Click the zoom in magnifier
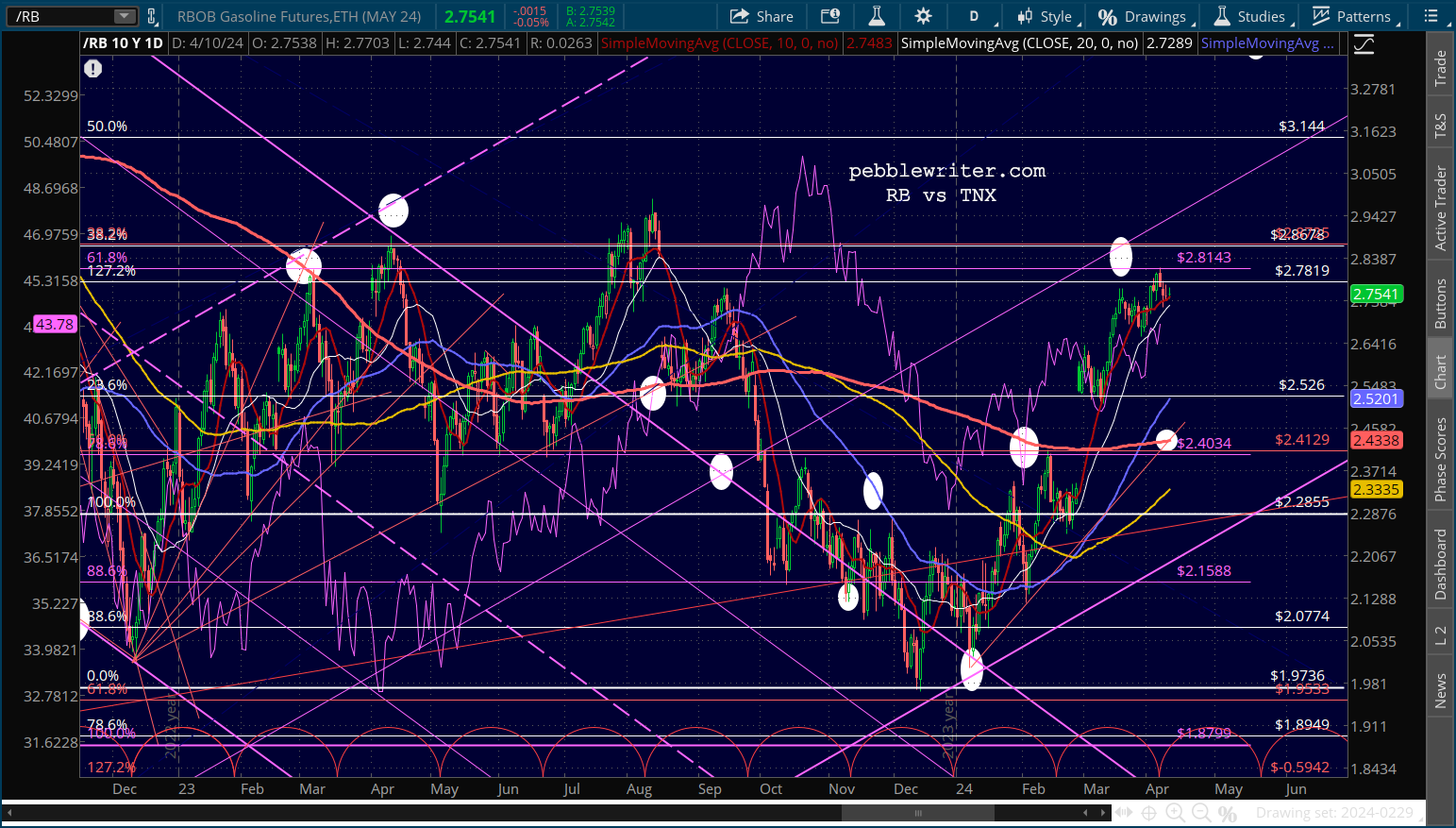Image resolution: width=1456 pixels, height=828 pixels. [1175, 813]
